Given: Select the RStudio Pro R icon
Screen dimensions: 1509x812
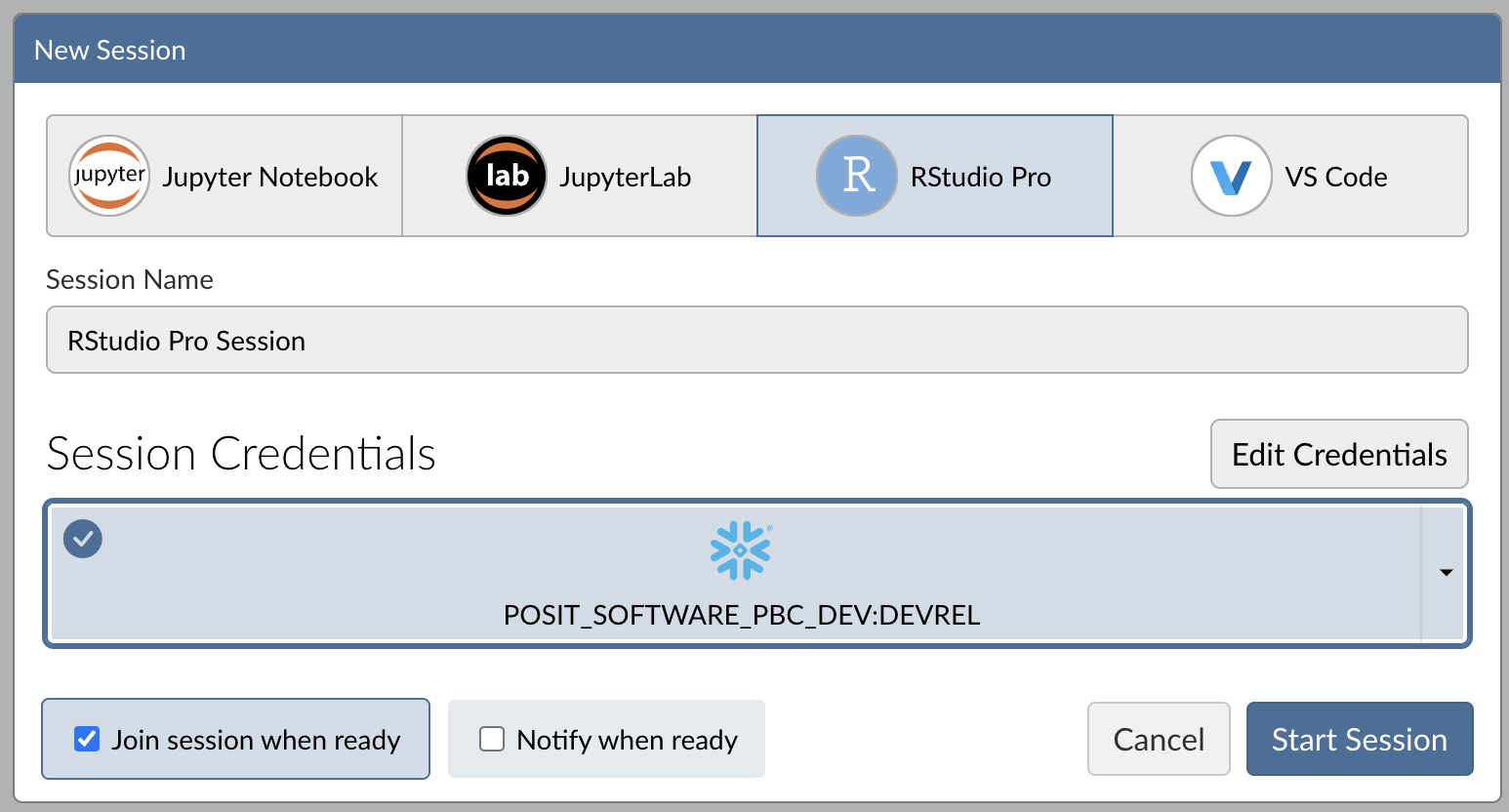Looking at the screenshot, I should coord(856,176).
